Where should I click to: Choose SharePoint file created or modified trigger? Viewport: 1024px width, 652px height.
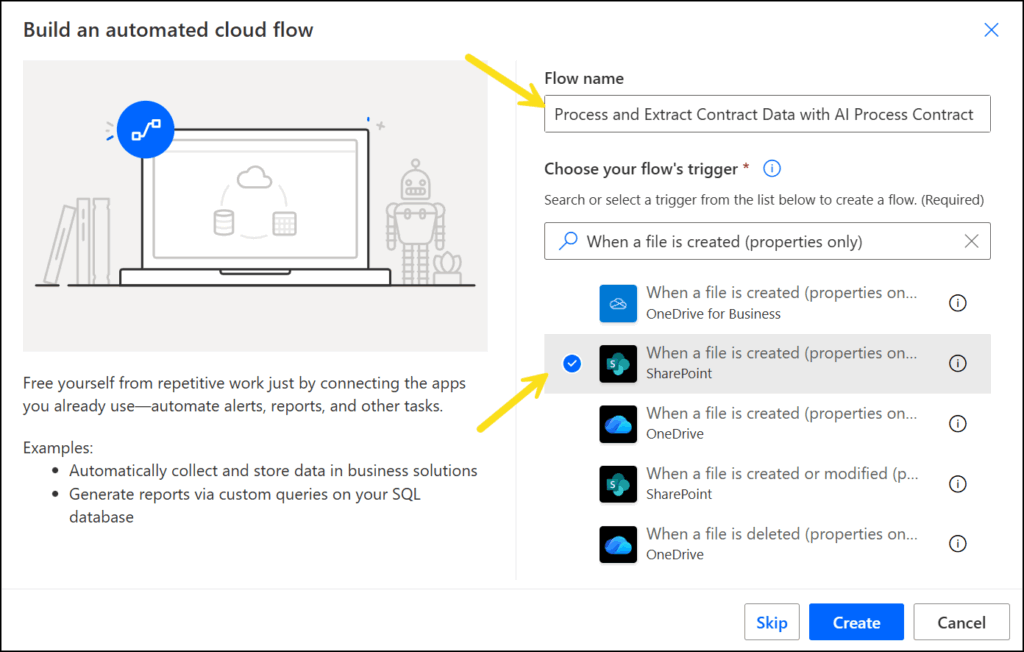(x=780, y=484)
